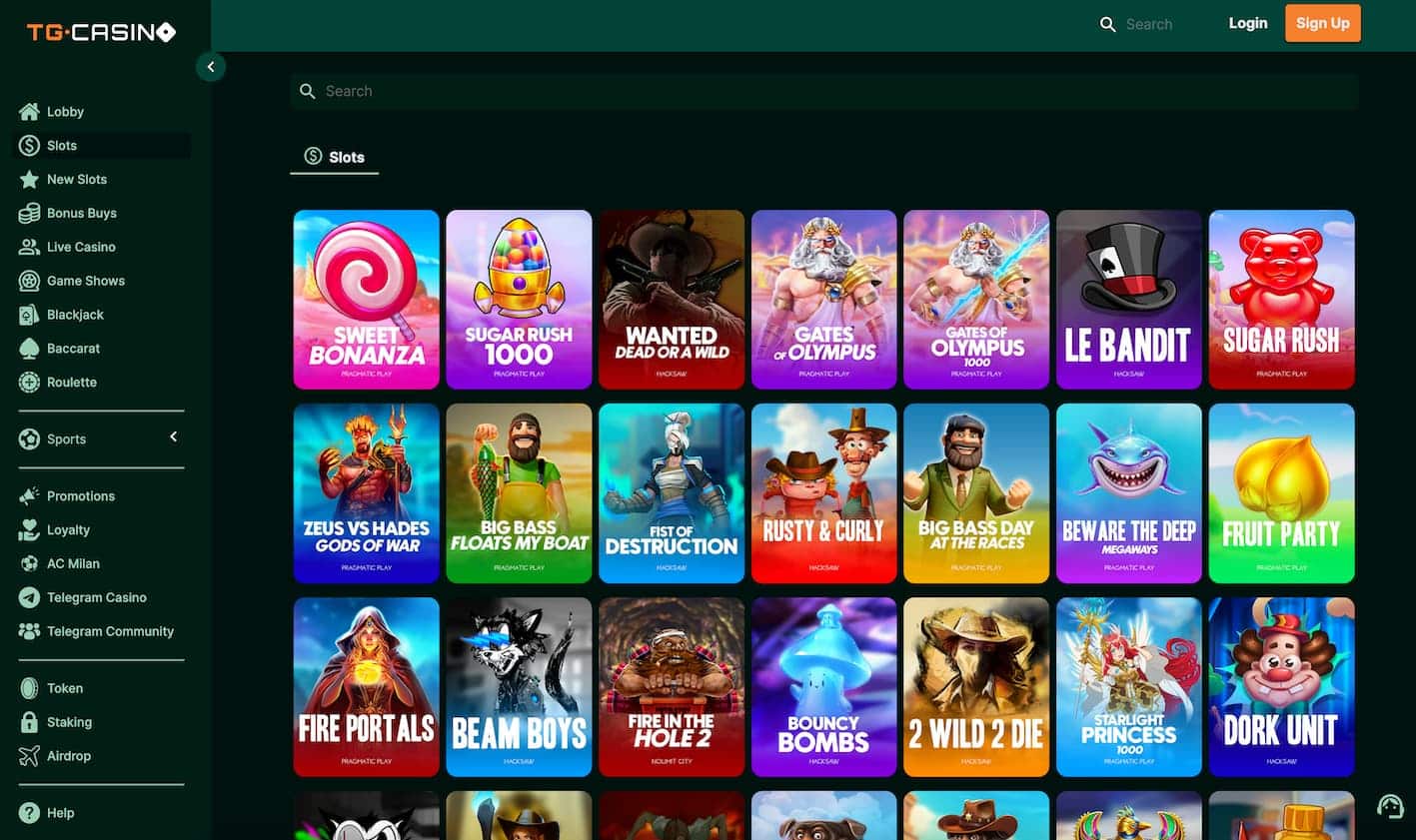Open Blackjack cards icon
The image size is (1416, 840).
pos(29,315)
